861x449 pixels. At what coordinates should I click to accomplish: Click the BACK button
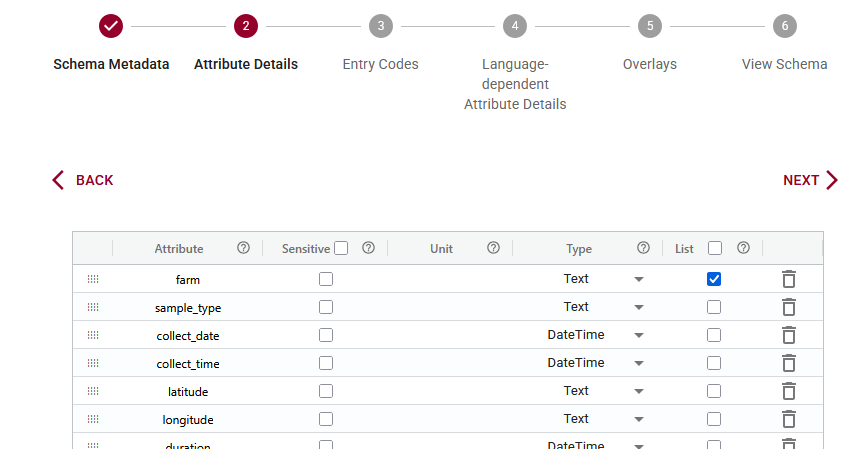(x=83, y=180)
